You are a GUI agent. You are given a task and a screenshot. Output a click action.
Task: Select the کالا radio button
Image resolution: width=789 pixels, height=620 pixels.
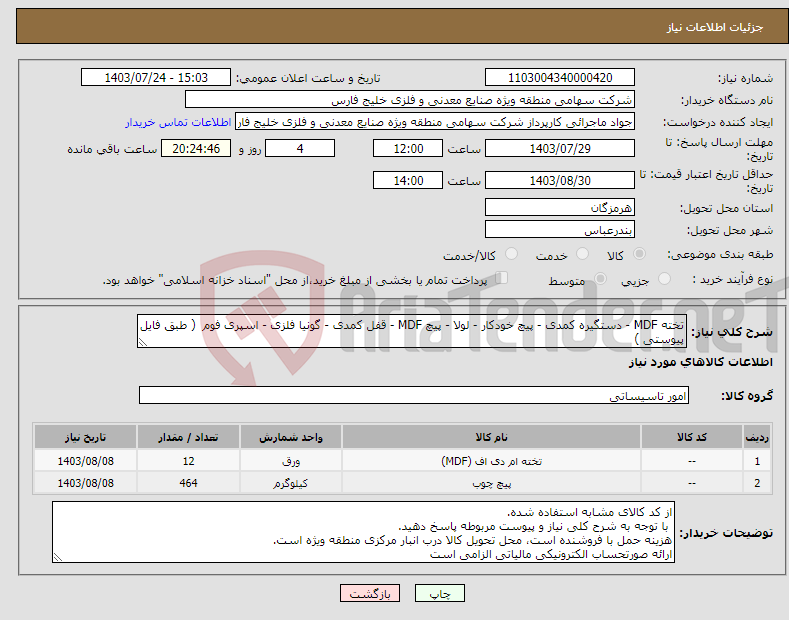(639, 254)
